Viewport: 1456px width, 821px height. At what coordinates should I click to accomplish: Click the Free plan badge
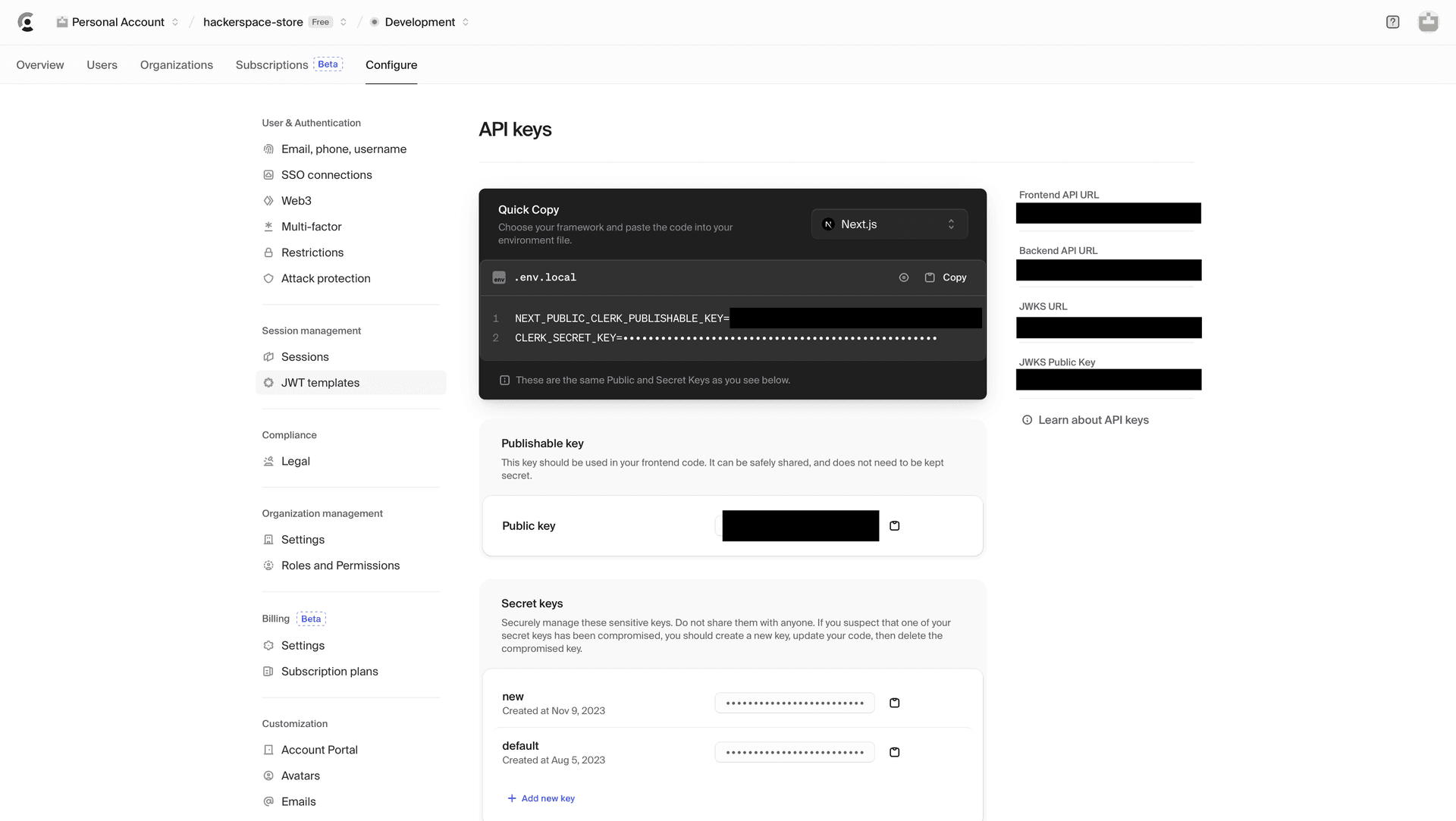[x=320, y=22]
